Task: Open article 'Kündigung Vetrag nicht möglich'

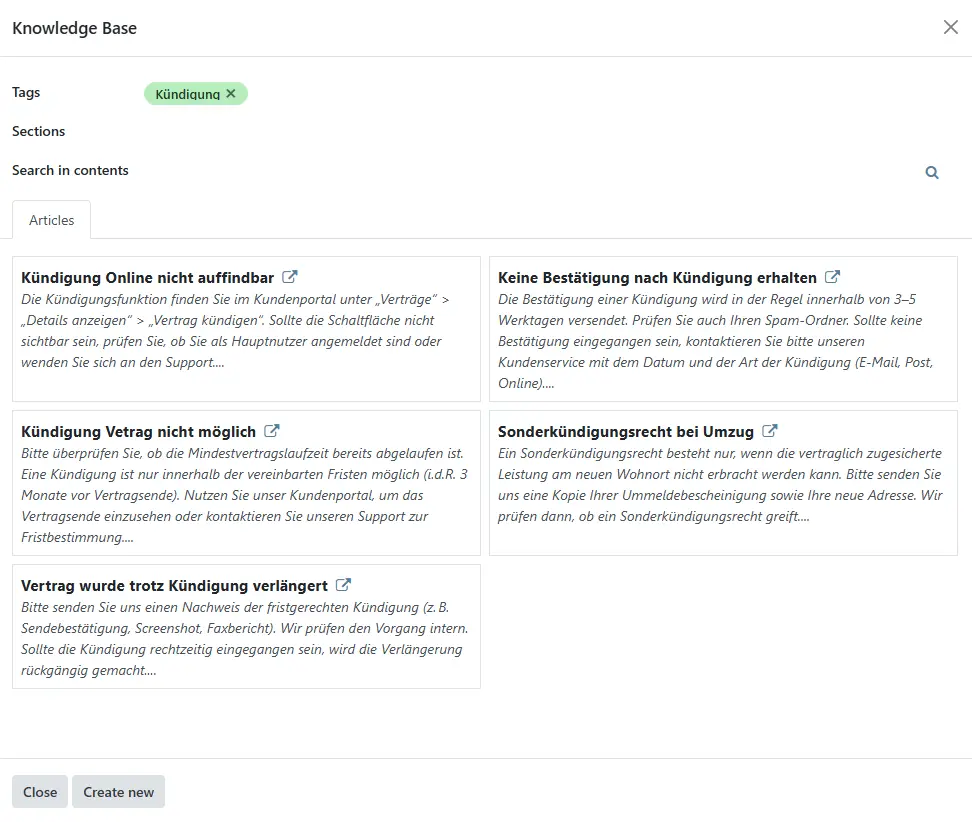Action: [138, 431]
